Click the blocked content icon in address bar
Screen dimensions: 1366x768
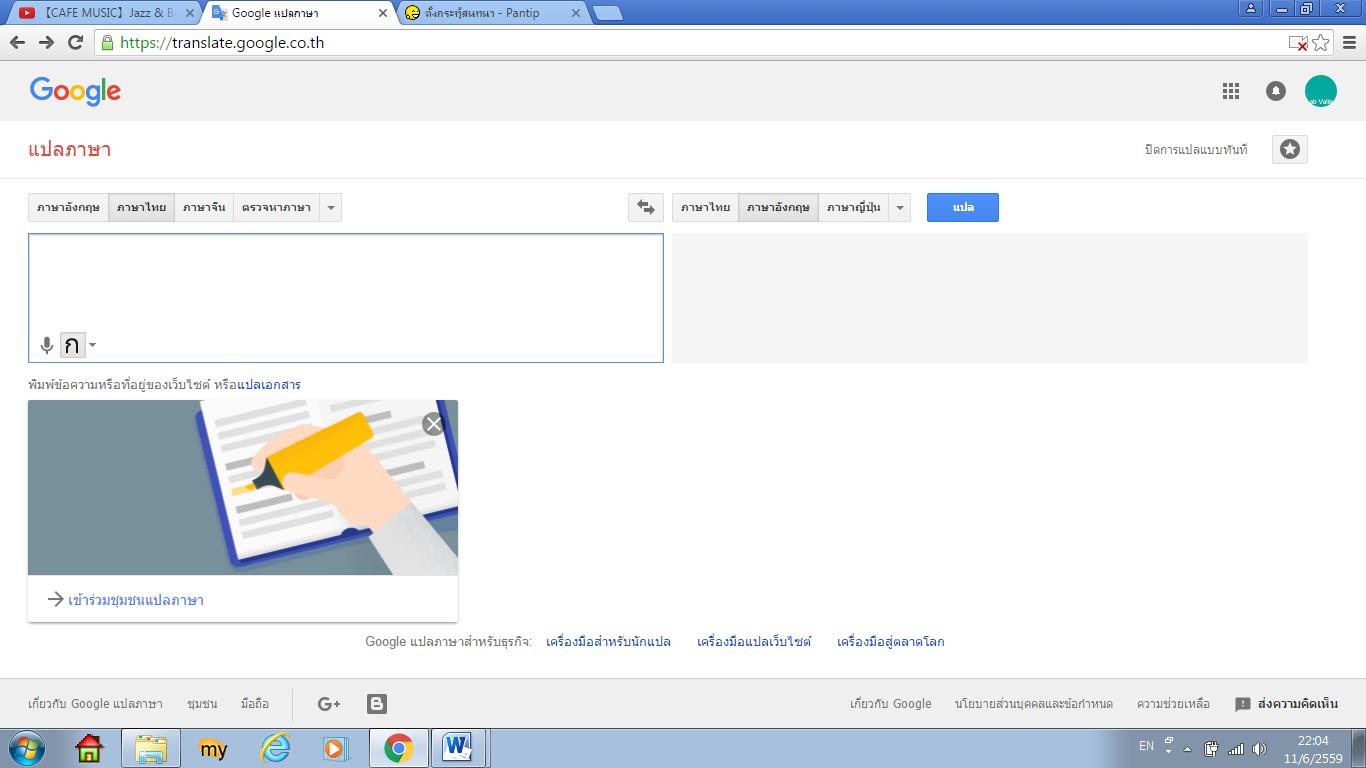pos(1298,43)
